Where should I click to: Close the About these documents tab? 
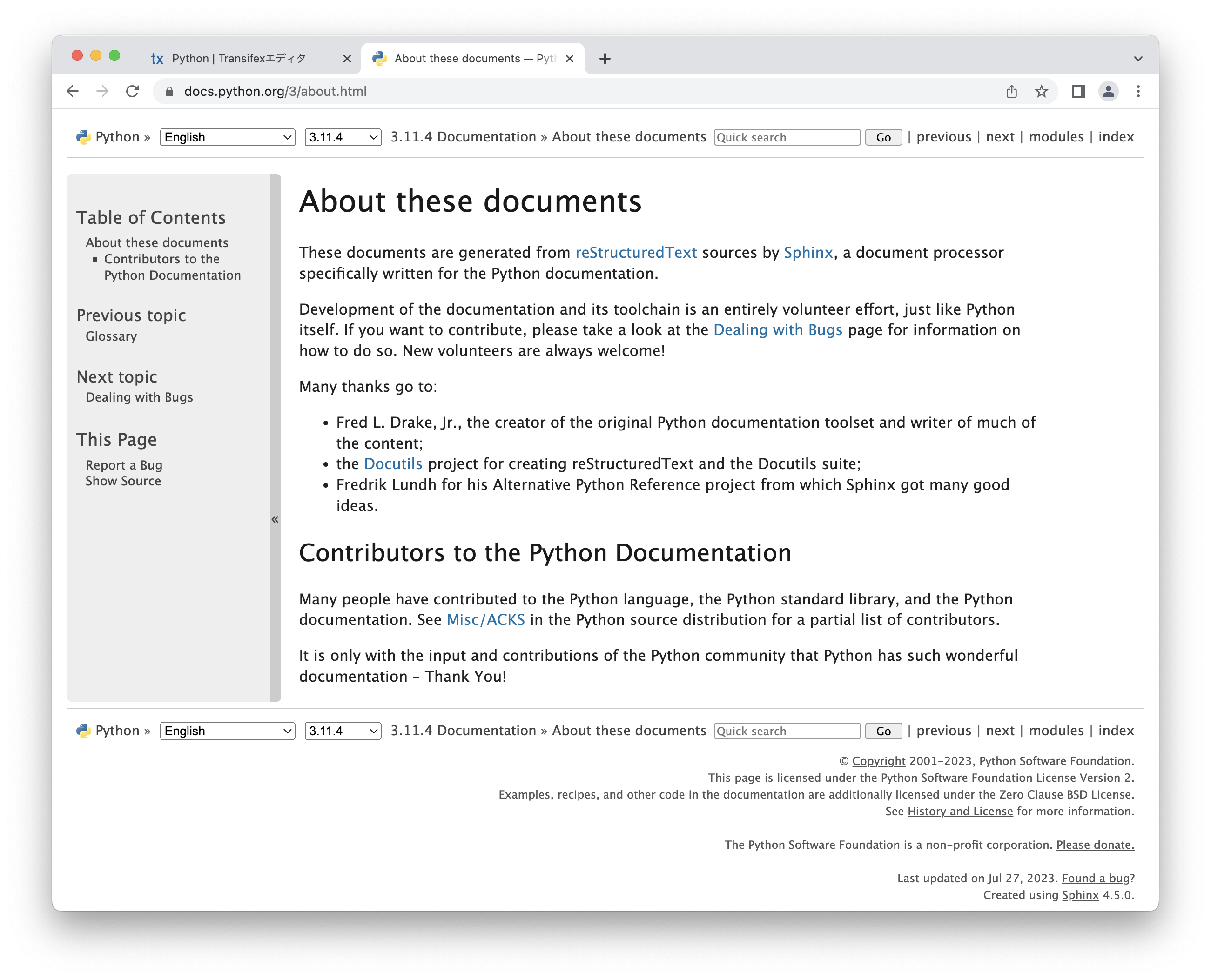[570, 59]
